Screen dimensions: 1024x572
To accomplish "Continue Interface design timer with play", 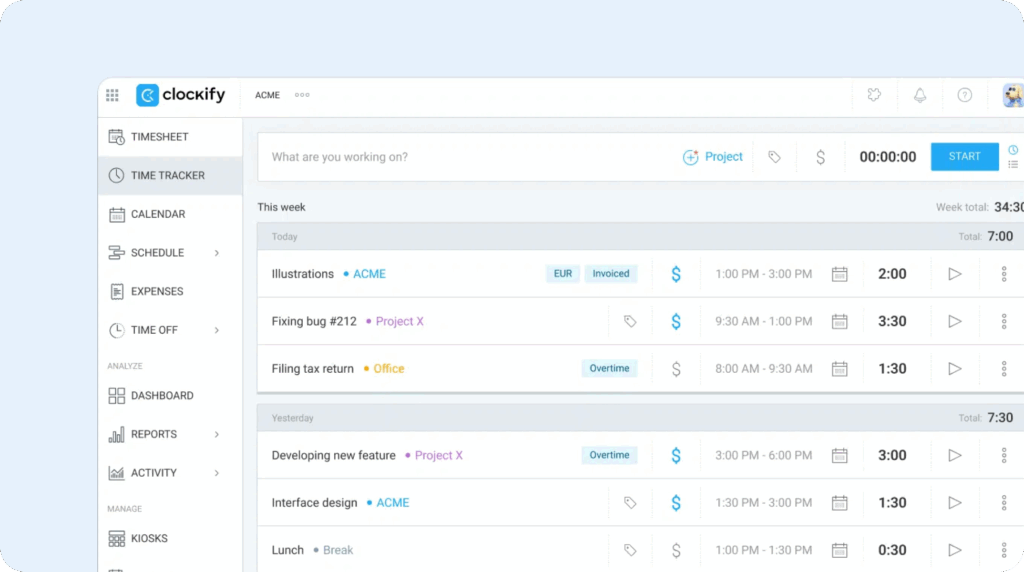I will point(955,503).
